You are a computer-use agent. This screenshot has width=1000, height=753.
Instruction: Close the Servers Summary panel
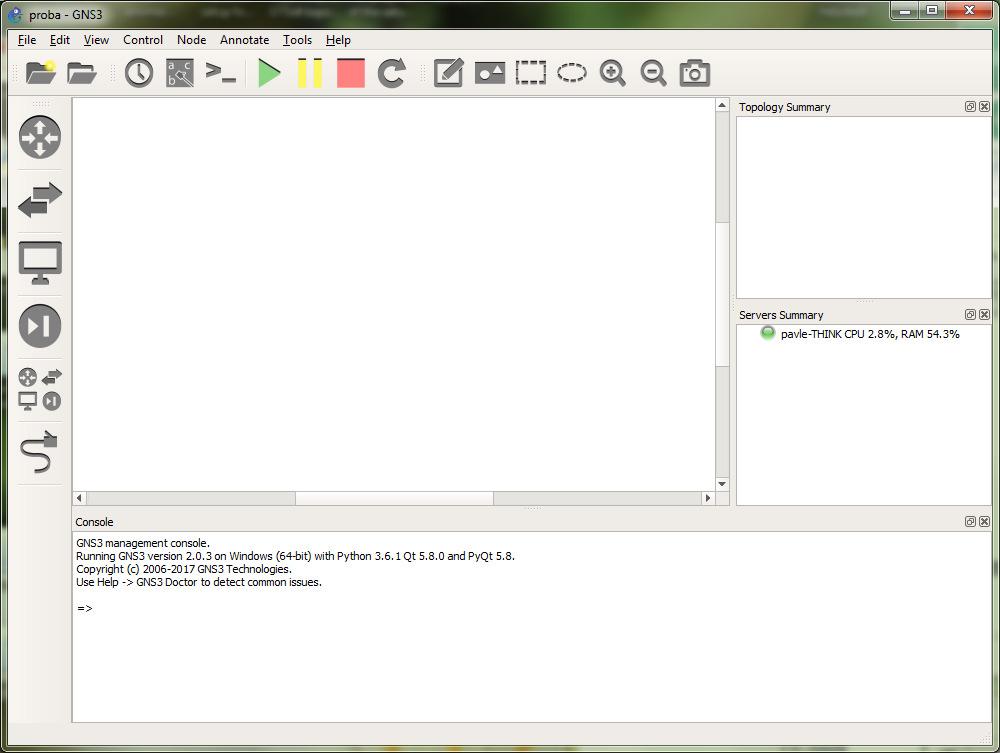984,314
